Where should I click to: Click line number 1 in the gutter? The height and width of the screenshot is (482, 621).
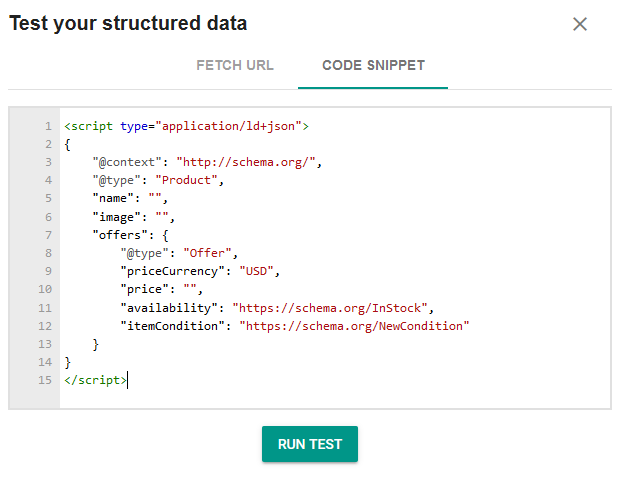click(x=48, y=127)
